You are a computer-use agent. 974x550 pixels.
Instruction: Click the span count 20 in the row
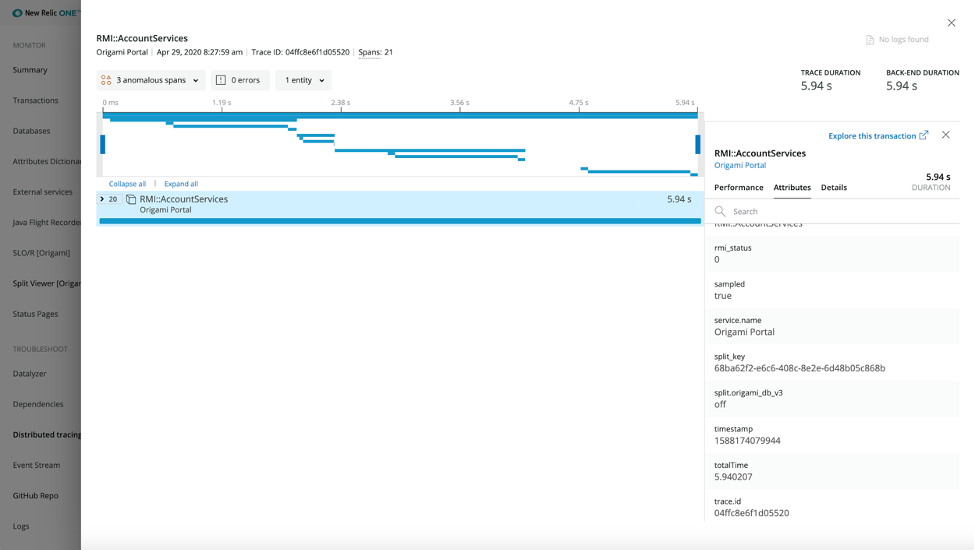(x=112, y=199)
